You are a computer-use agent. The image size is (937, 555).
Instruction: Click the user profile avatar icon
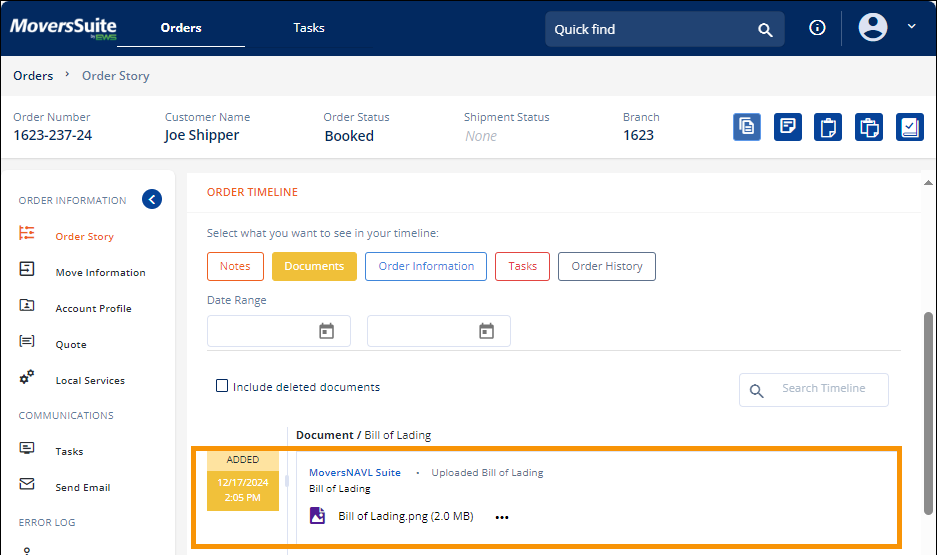[x=872, y=27]
